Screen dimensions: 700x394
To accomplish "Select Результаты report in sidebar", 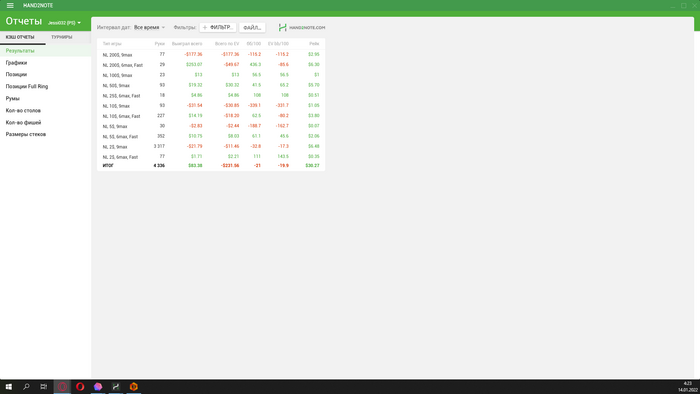I will pos(45,51).
